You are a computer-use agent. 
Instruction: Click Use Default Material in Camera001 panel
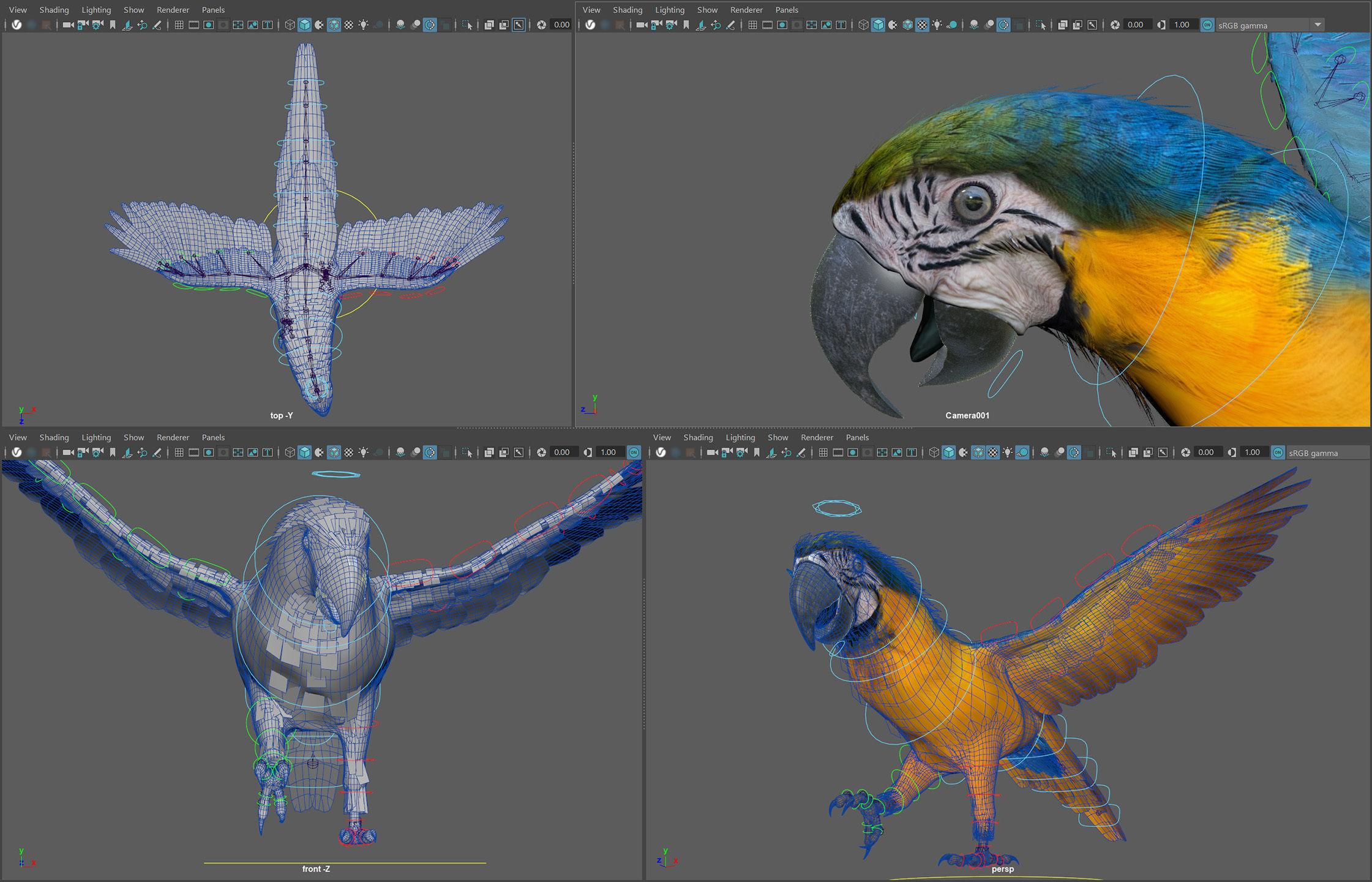[x=893, y=25]
